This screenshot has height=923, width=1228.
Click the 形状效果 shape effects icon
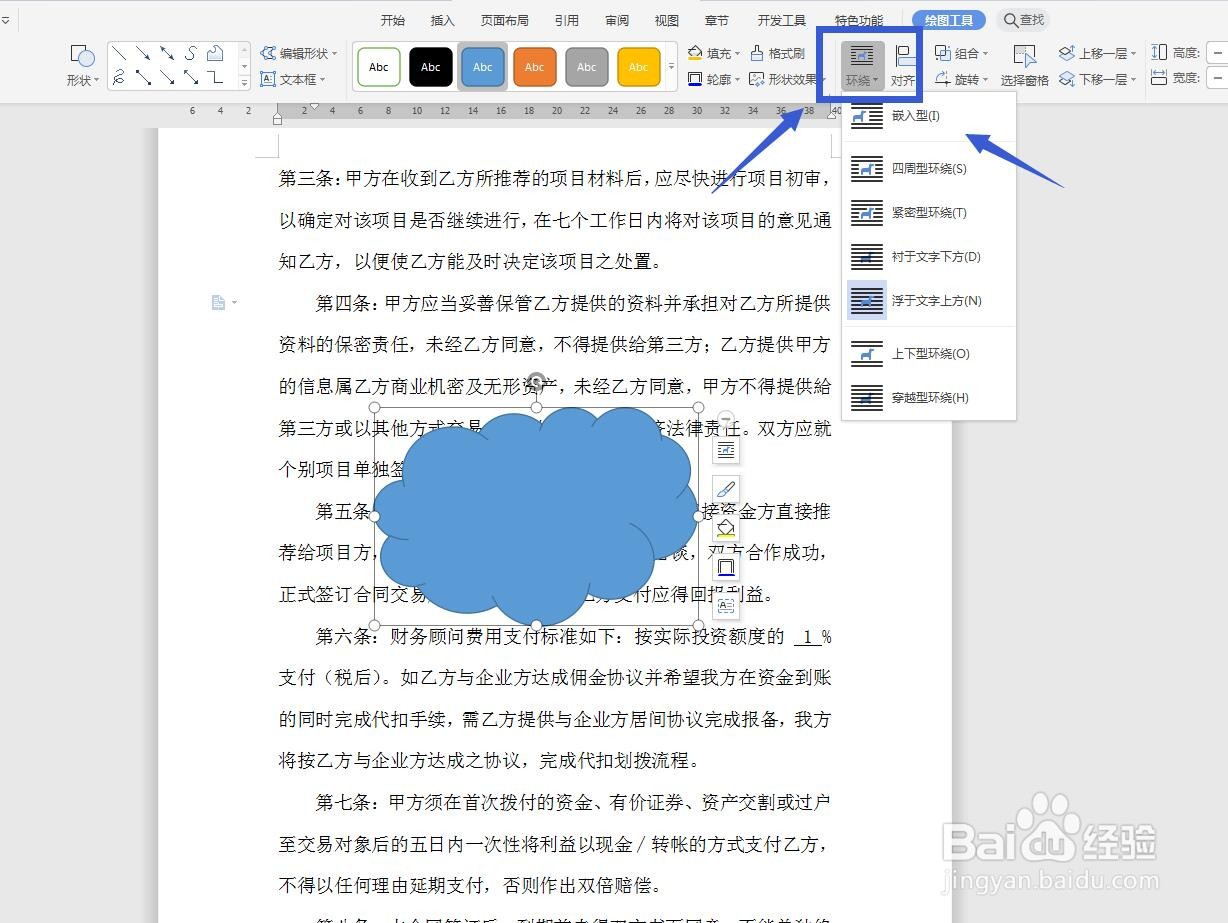(x=757, y=79)
